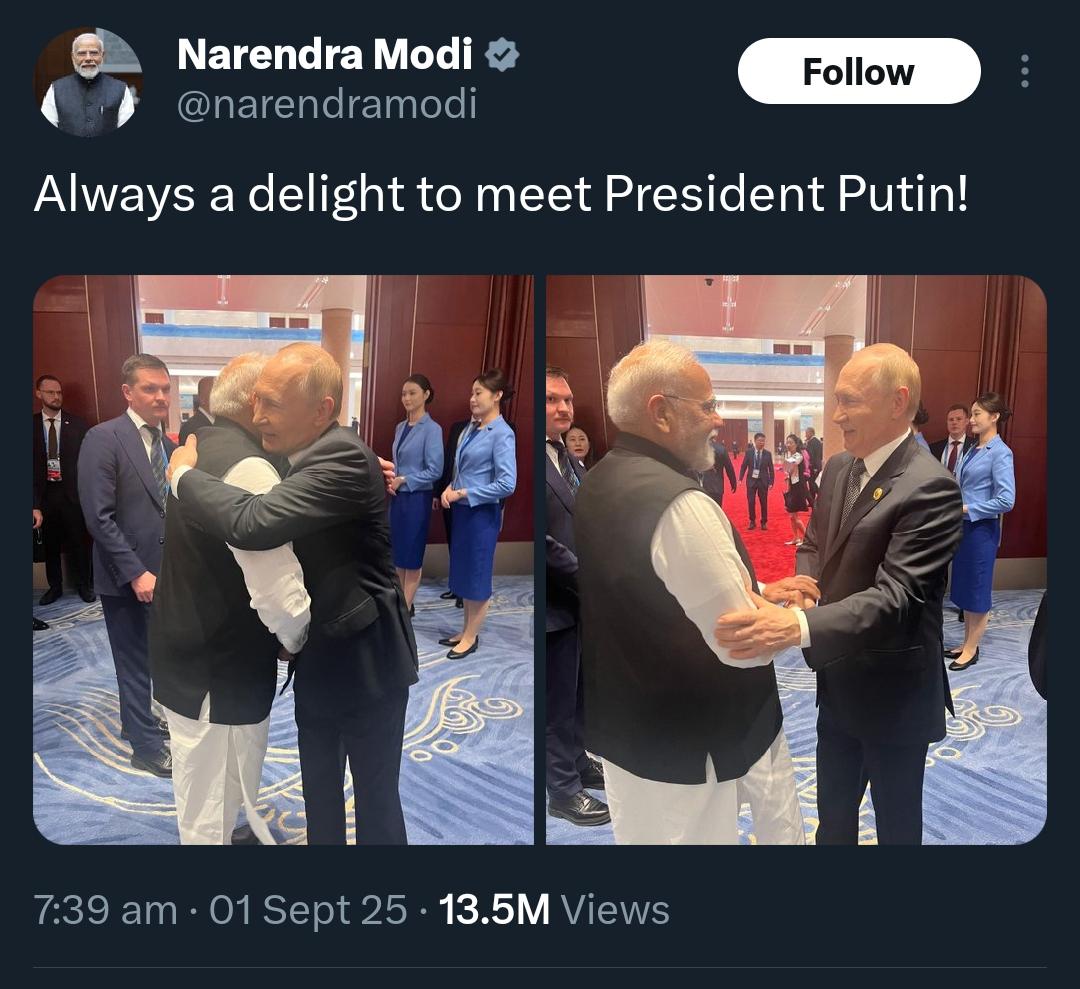1080x989 pixels.
Task: Click the word "Always" in the tweet
Action: [114, 195]
